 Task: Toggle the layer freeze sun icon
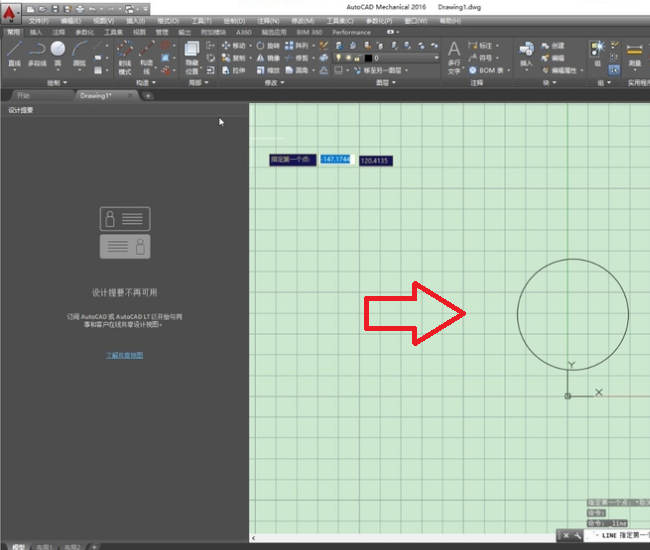[x=349, y=58]
